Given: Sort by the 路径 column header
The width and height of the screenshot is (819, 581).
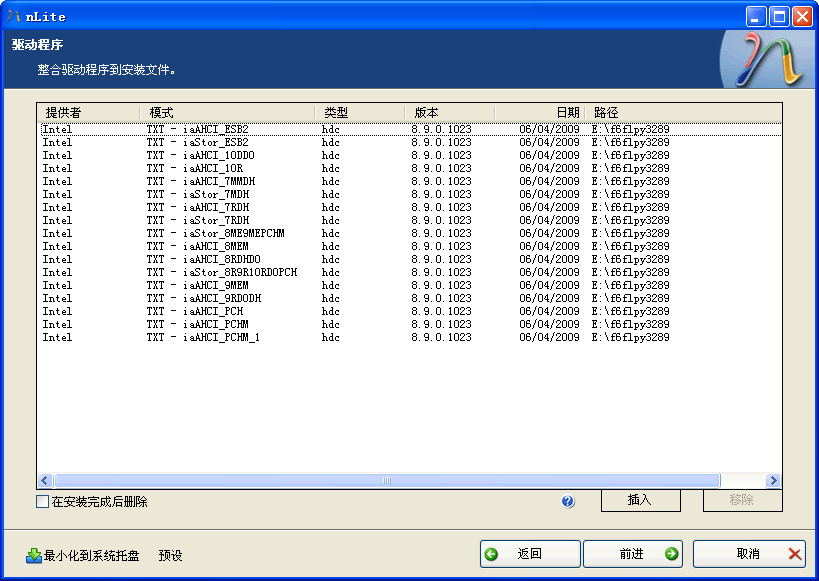Looking at the screenshot, I should pyautogui.click(x=683, y=112).
